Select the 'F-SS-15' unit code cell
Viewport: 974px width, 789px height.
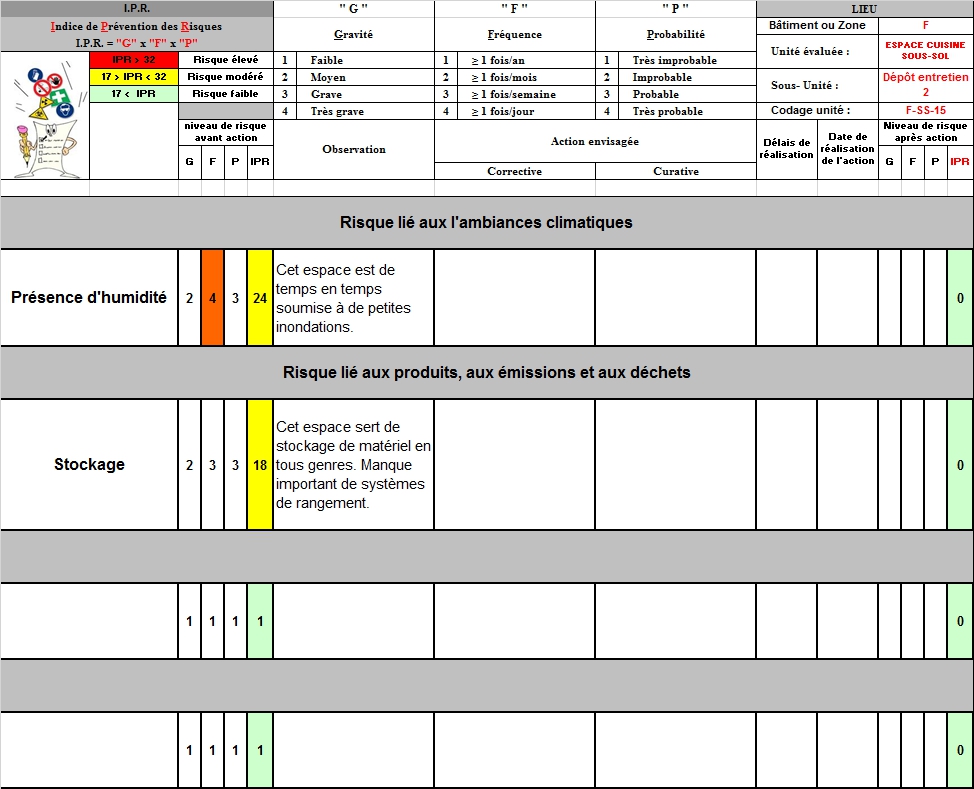point(925,110)
